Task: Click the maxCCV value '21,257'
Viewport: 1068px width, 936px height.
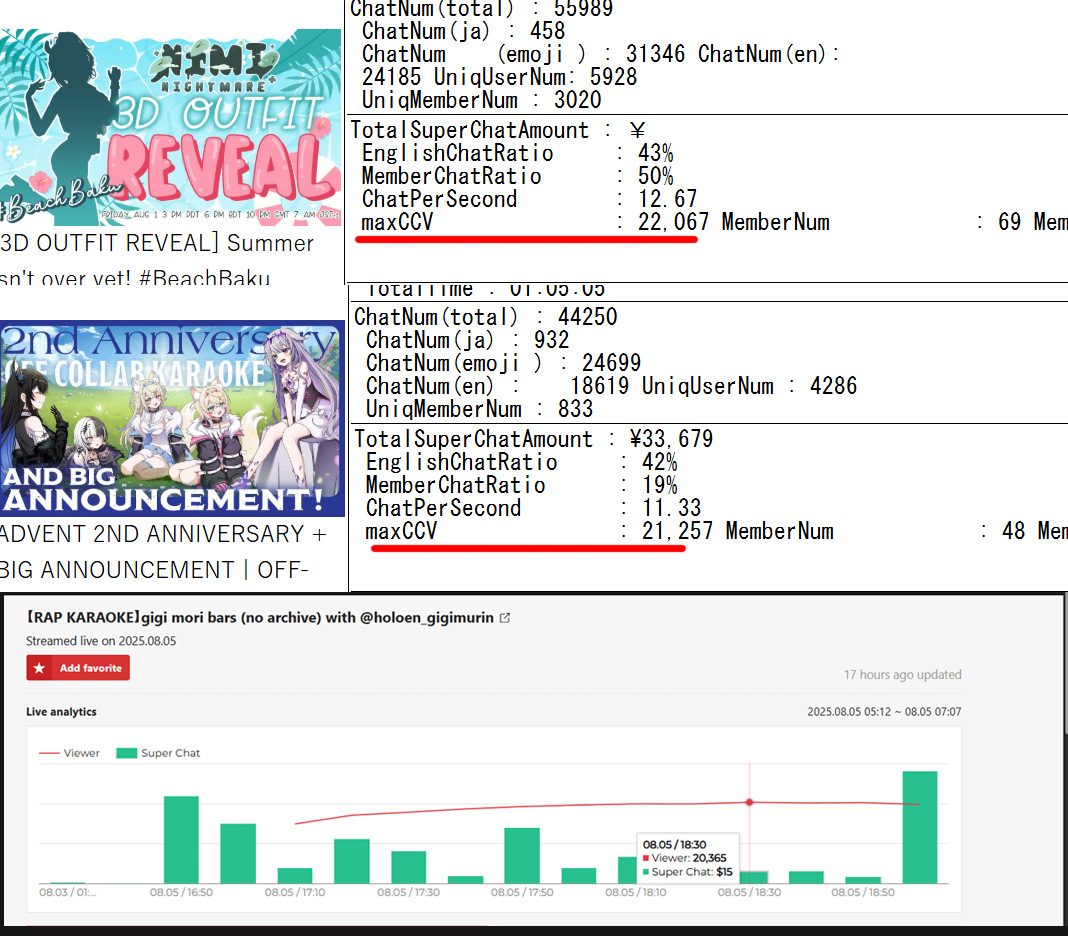Action: click(677, 531)
